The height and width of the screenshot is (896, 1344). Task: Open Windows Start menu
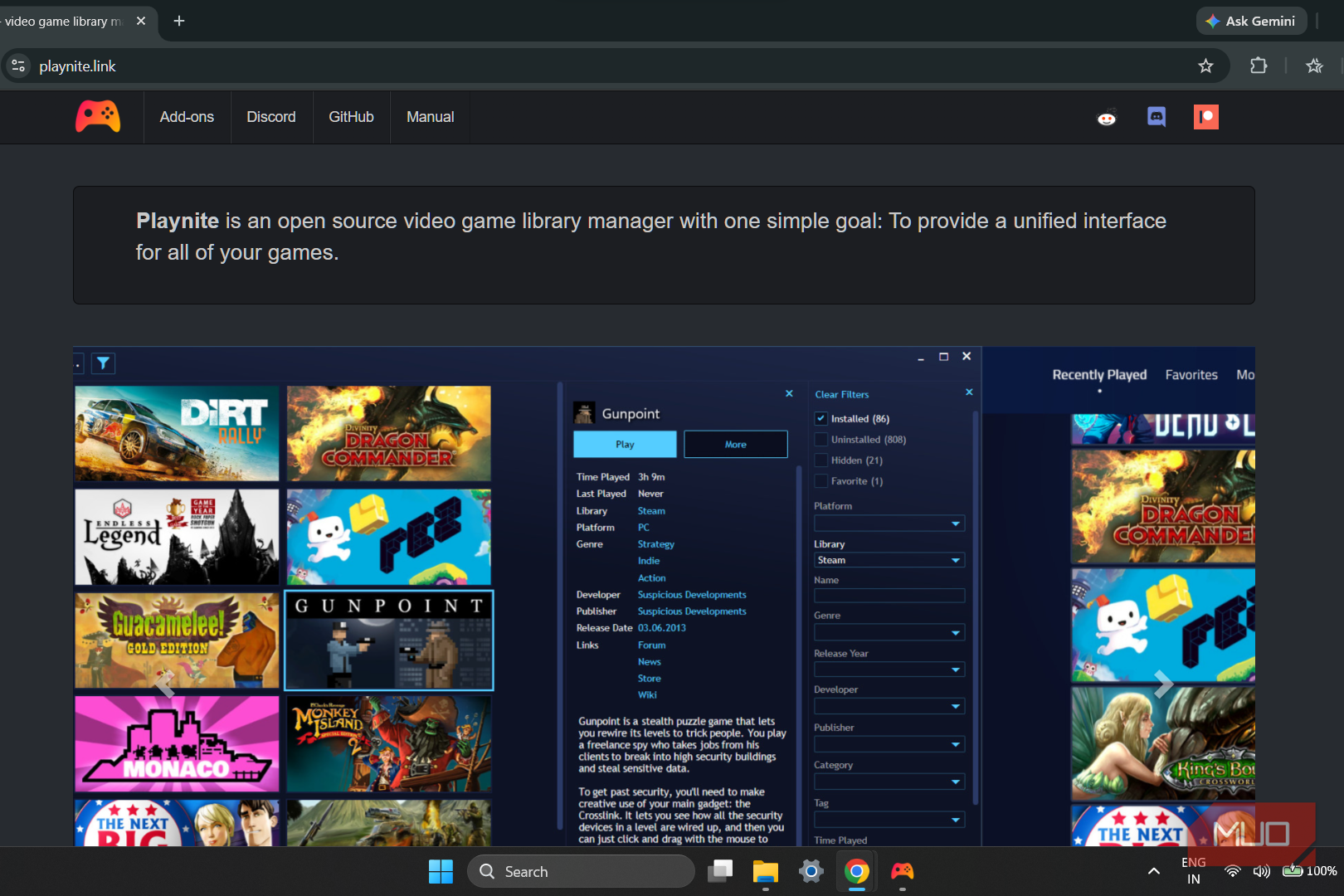click(x=441, y=871)
